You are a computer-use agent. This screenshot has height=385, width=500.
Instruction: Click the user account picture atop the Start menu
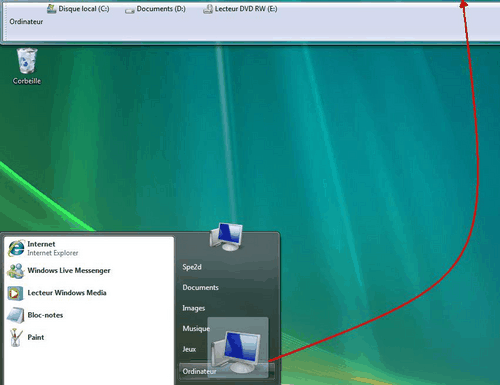tap(226, 237)
